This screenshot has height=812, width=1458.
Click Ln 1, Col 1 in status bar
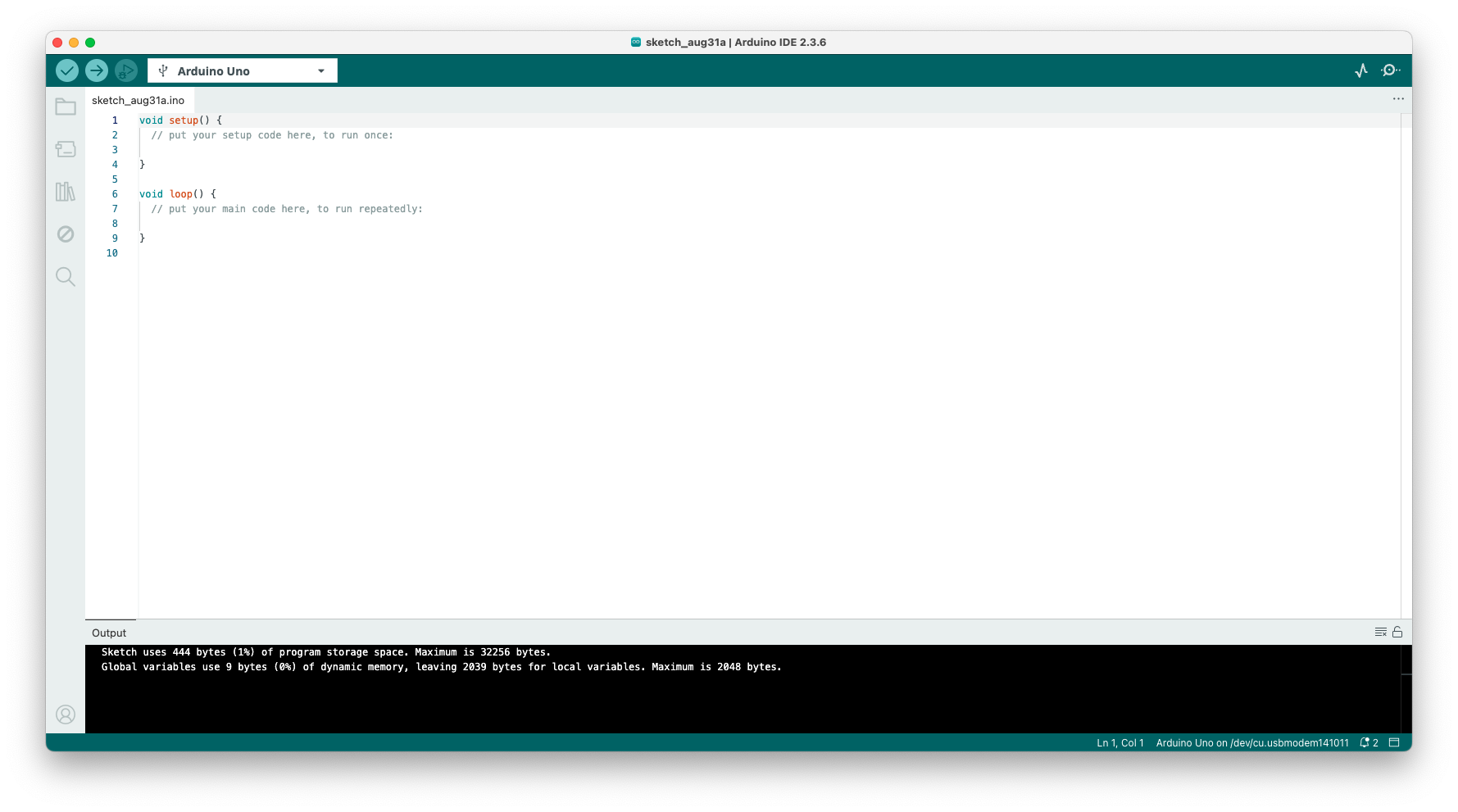1118,742
